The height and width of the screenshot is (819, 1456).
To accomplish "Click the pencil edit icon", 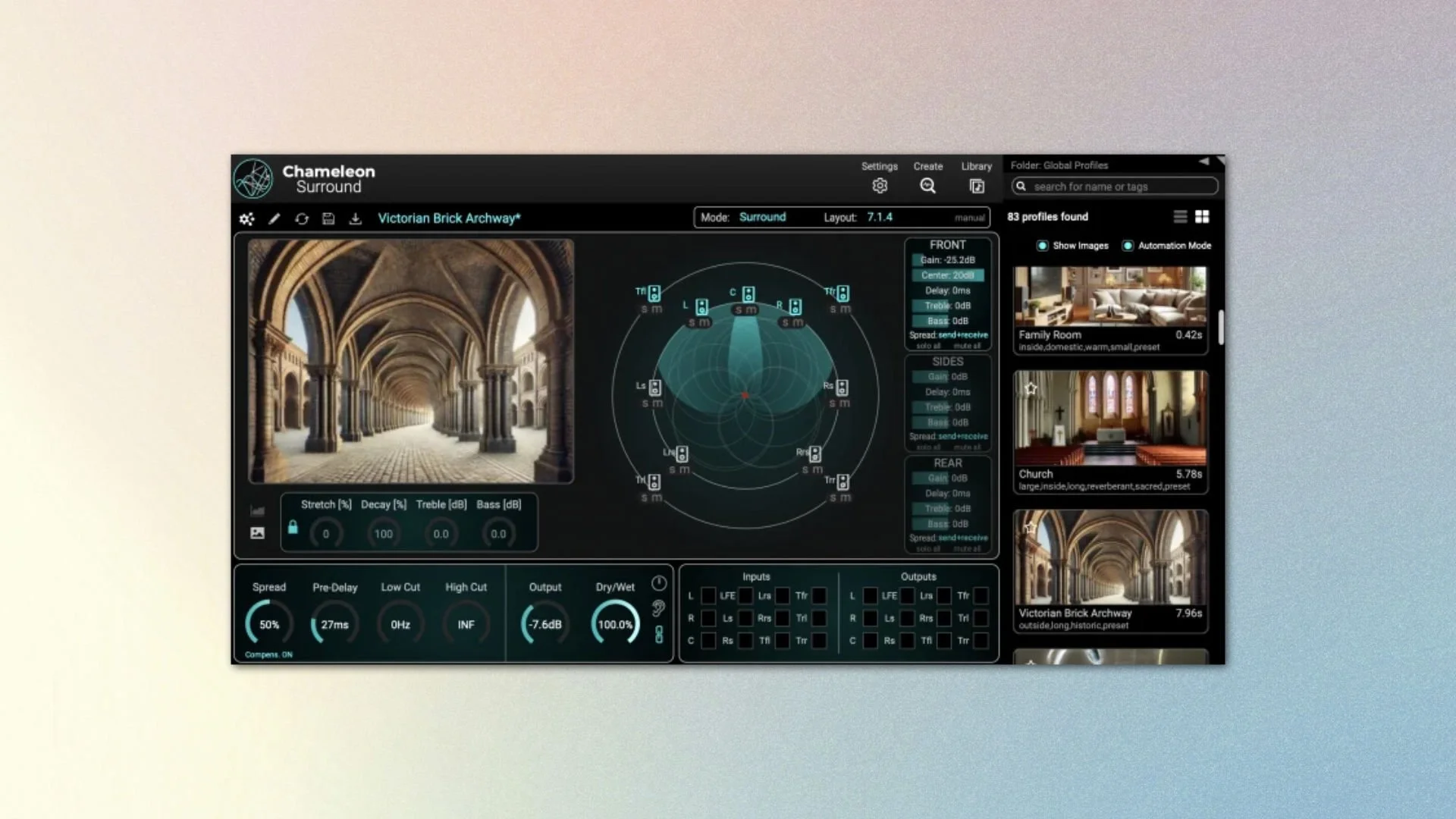I will (274, 219).
